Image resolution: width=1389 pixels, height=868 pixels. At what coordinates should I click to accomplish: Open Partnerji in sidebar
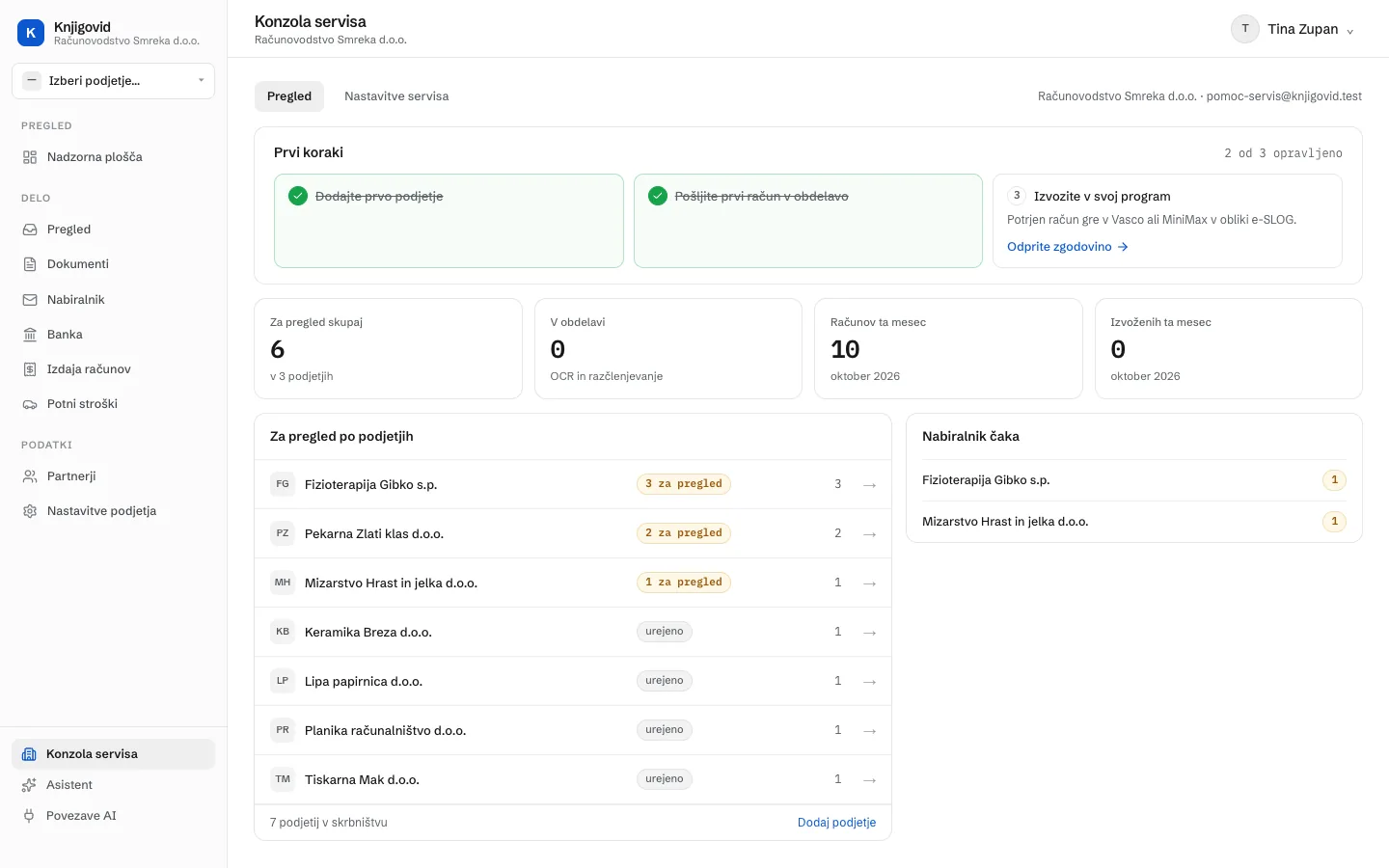coord(113,476)
